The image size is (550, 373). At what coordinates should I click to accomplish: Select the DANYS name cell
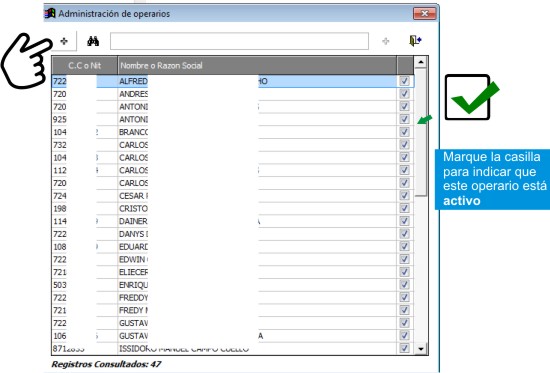click(257, 234)
